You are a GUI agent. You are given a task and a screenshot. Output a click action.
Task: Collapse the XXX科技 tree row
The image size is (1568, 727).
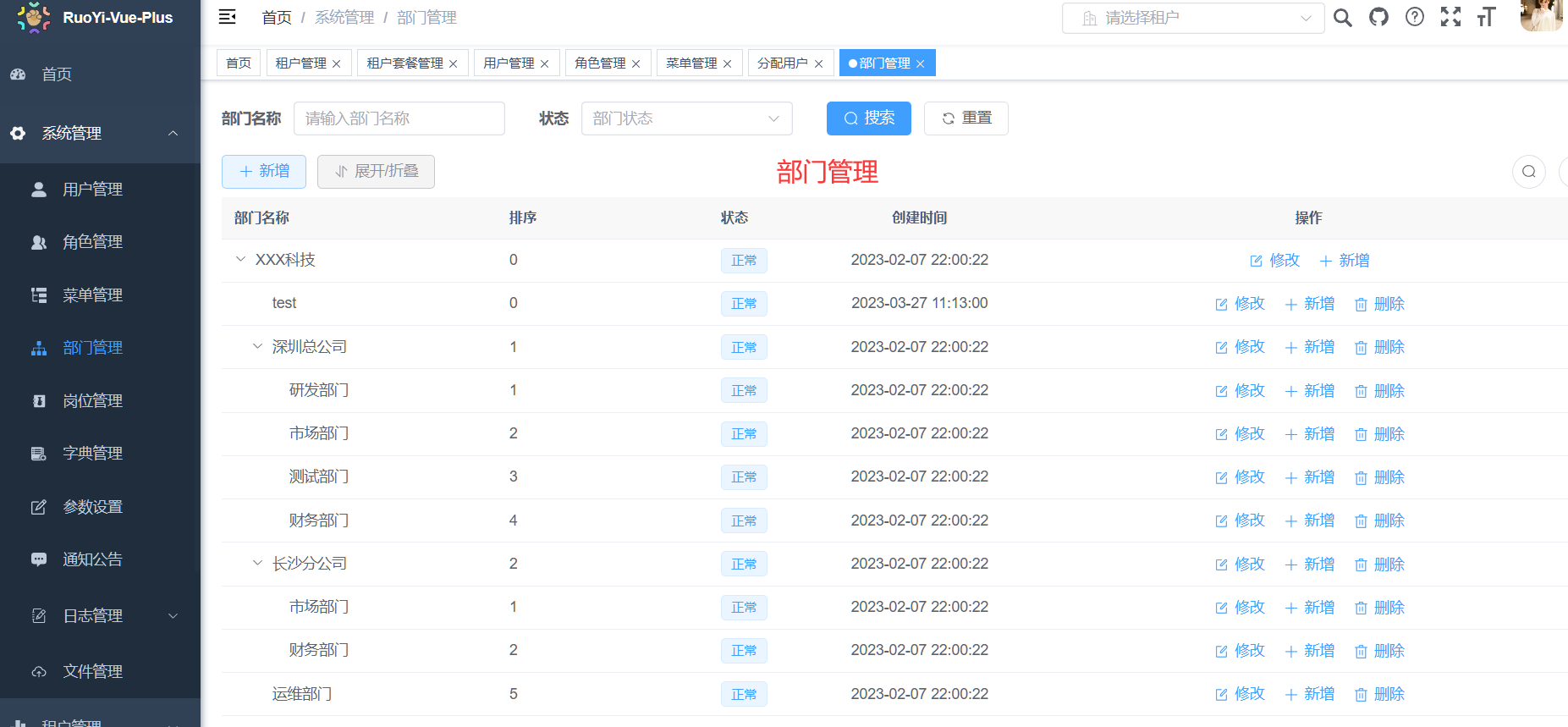pos(240,260)
